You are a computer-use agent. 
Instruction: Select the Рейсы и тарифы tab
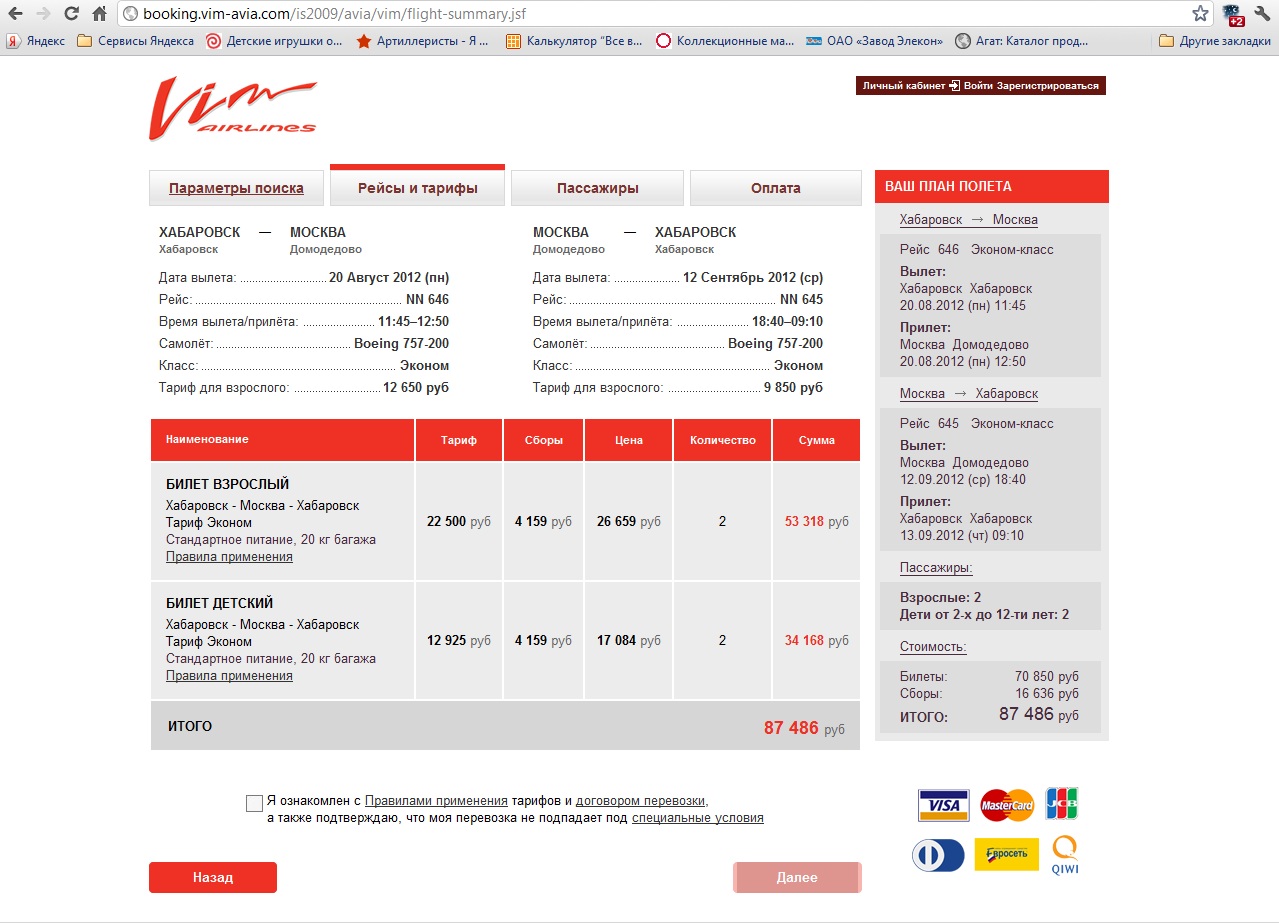point(417,188)
